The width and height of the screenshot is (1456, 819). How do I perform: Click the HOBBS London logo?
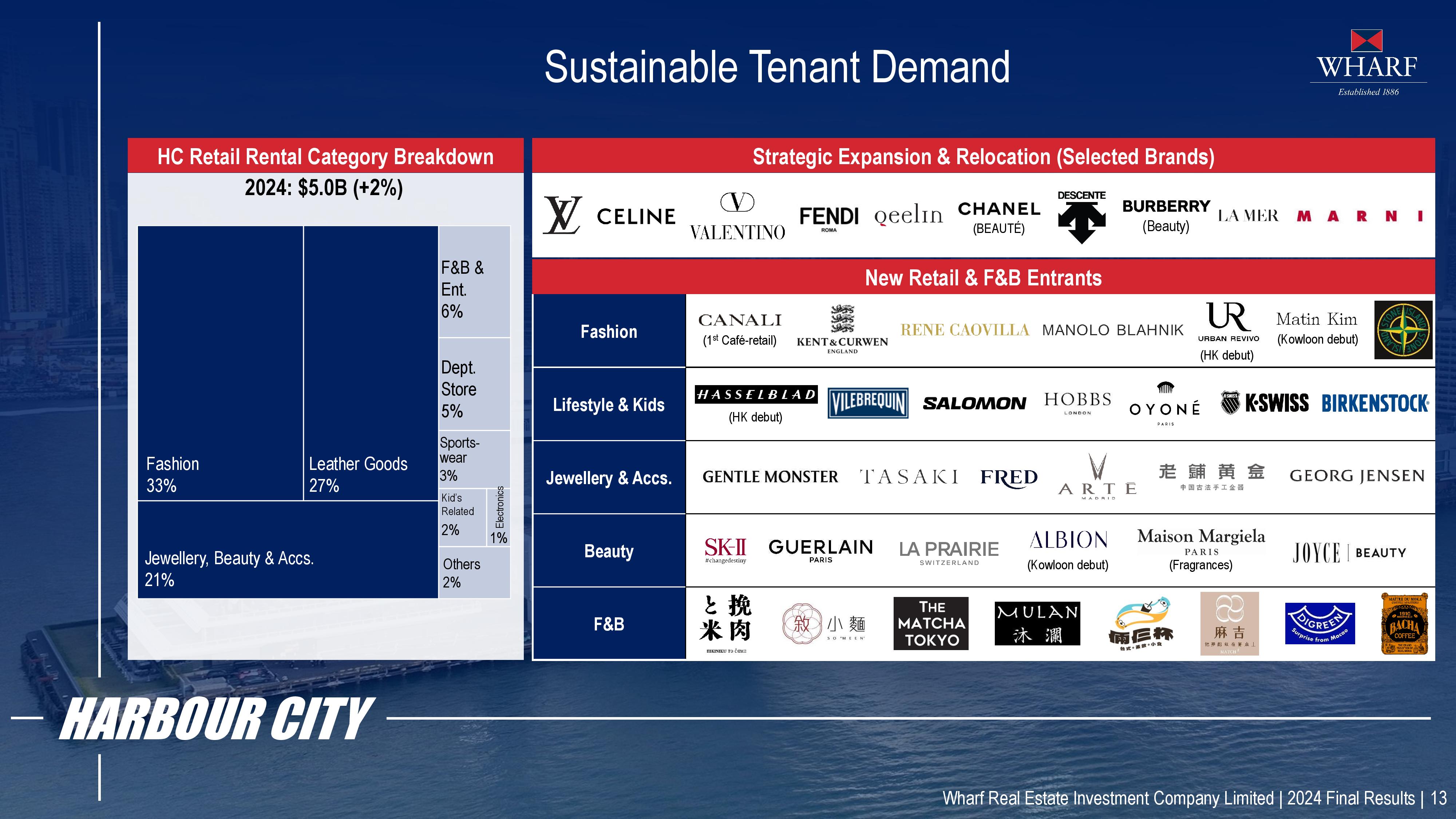tap(1077, 403)
